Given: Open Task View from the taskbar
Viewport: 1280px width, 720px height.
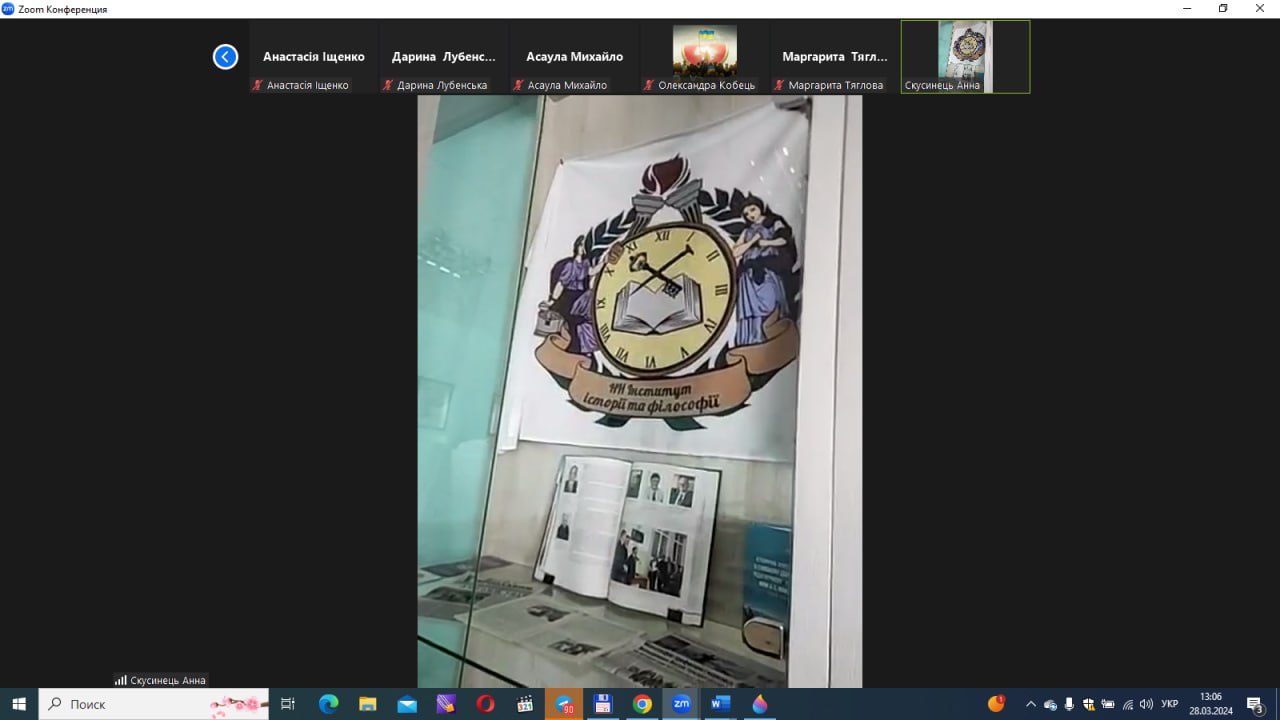Looking at the screenshot, I should click(288, 704).
